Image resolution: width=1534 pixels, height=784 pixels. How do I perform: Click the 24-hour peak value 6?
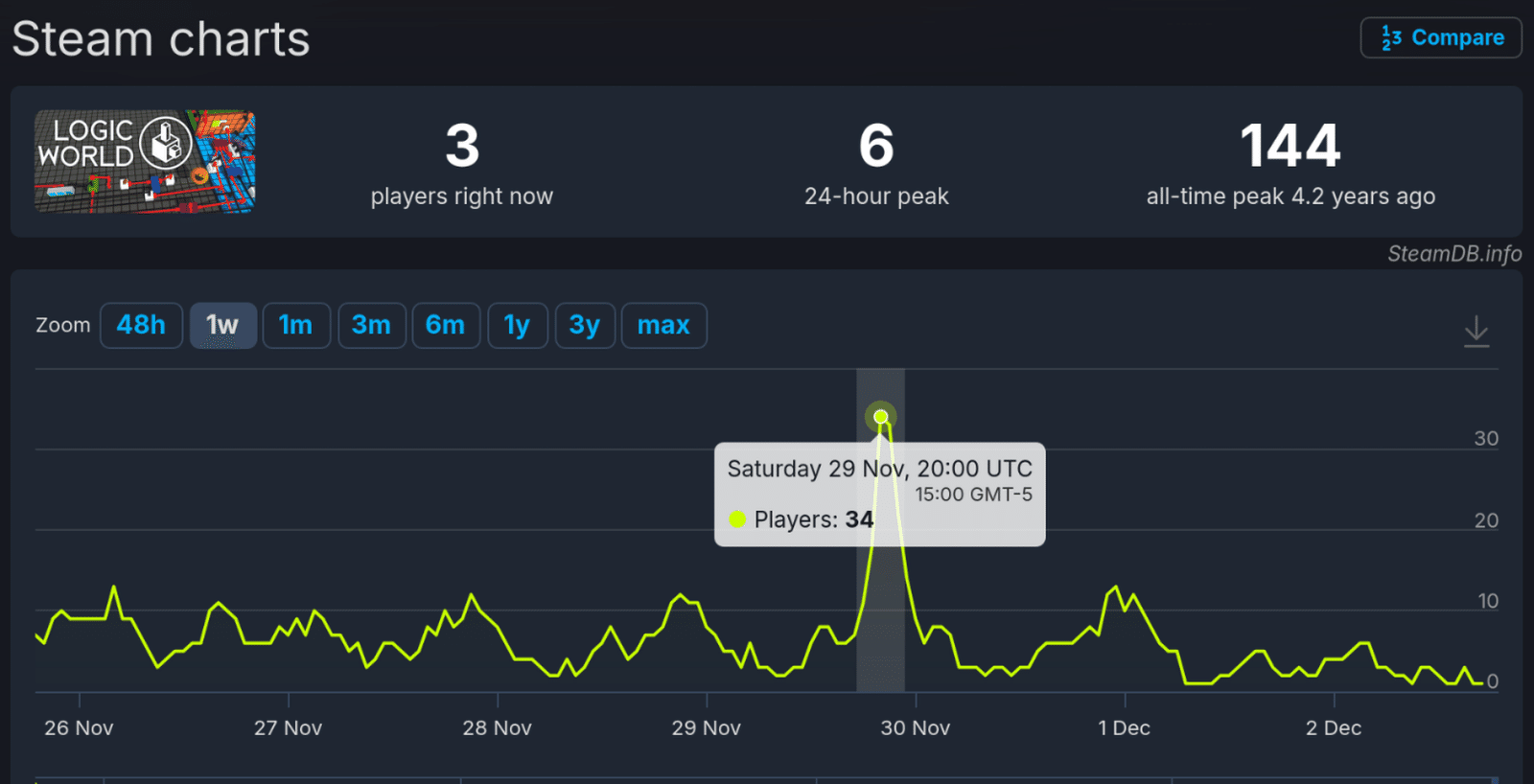coord(876,146)
